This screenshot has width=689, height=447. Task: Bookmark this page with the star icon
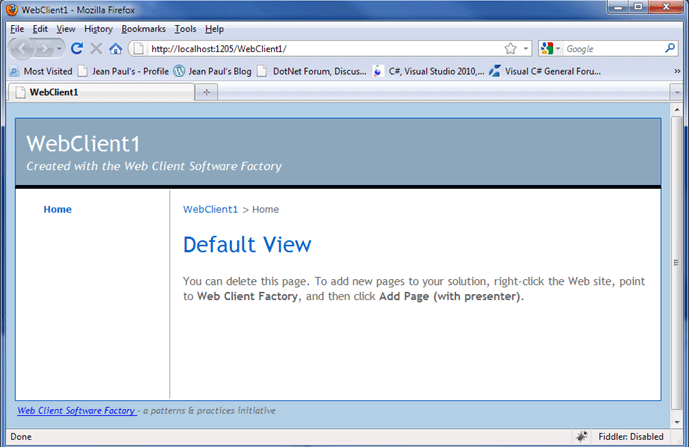[510, 48]
